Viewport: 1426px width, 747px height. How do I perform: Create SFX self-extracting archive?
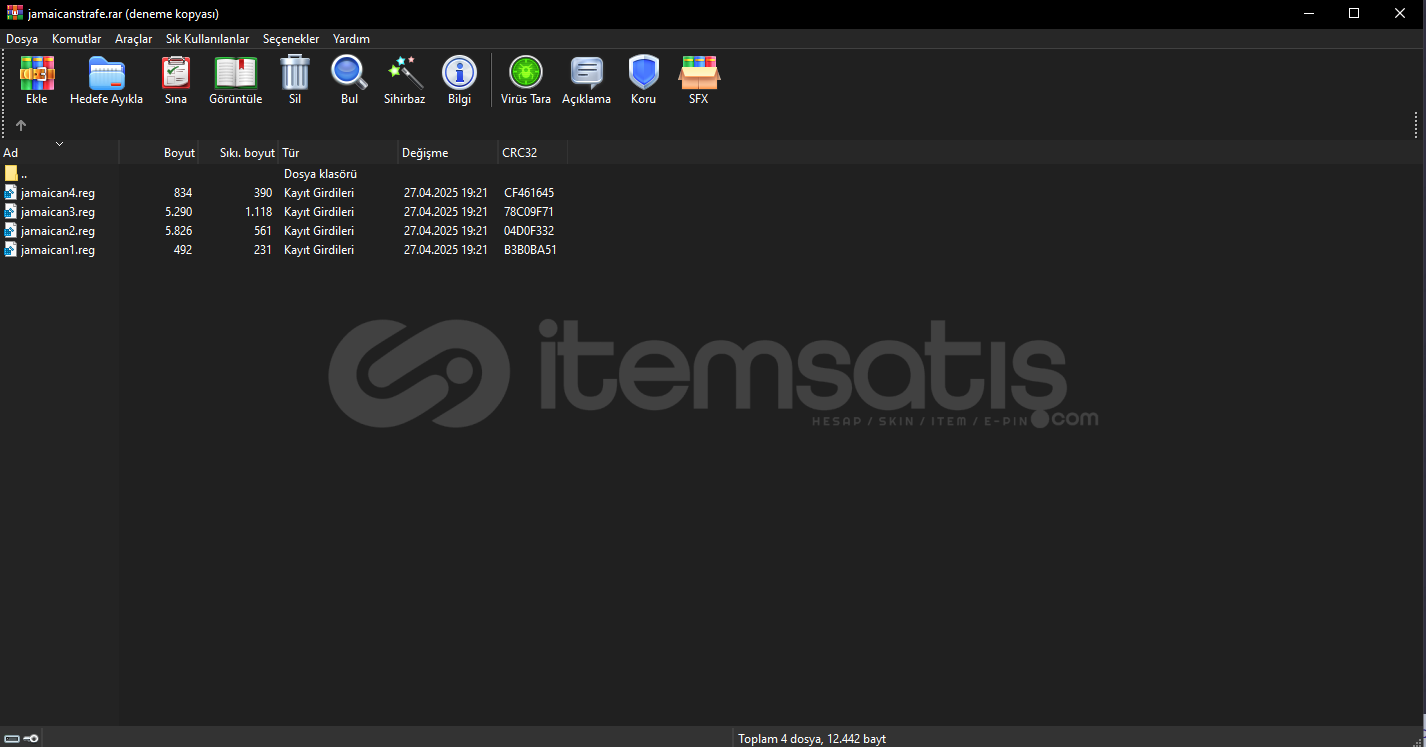coord(699,79)
